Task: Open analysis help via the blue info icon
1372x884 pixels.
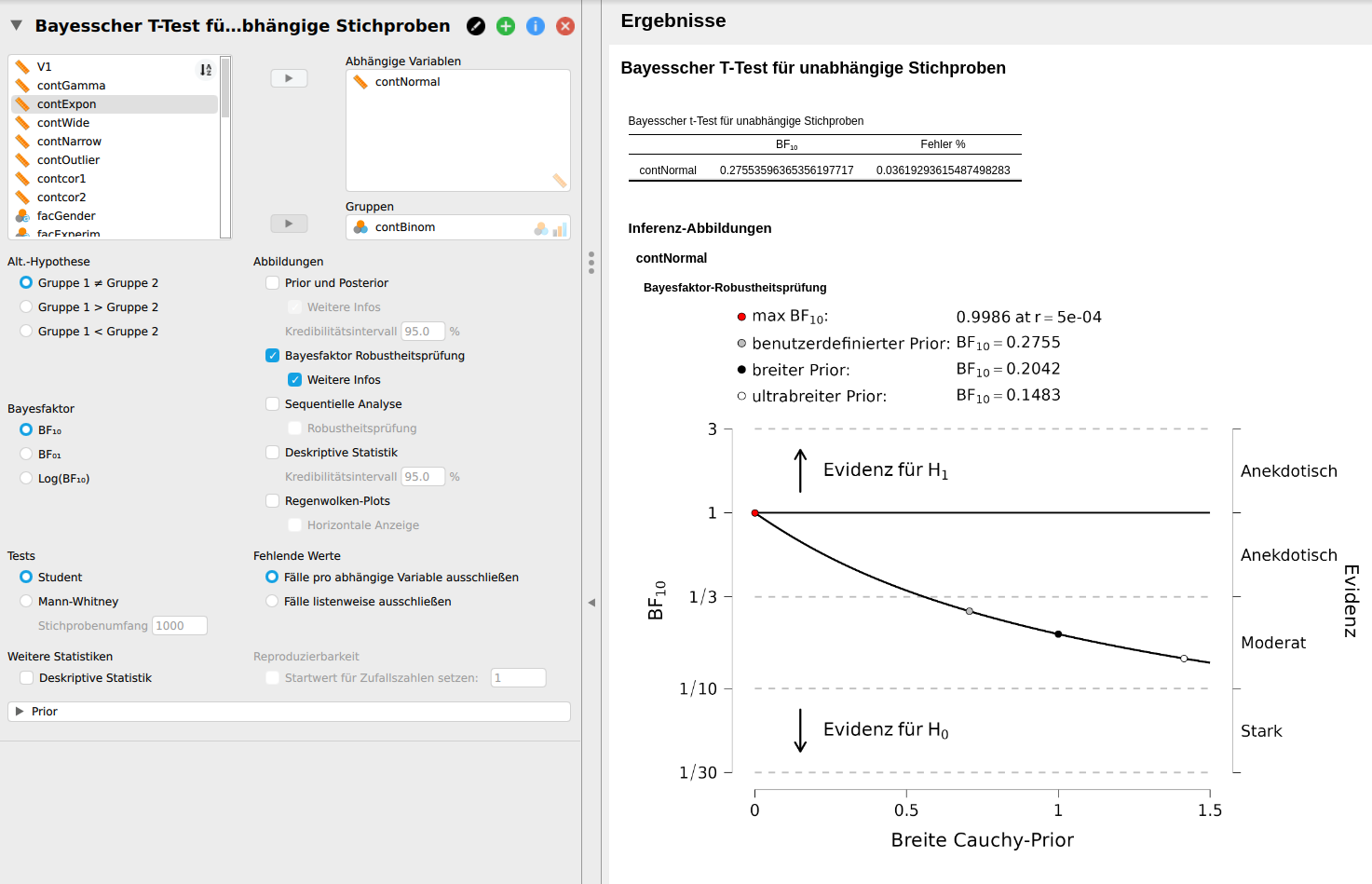Action: 536,26
